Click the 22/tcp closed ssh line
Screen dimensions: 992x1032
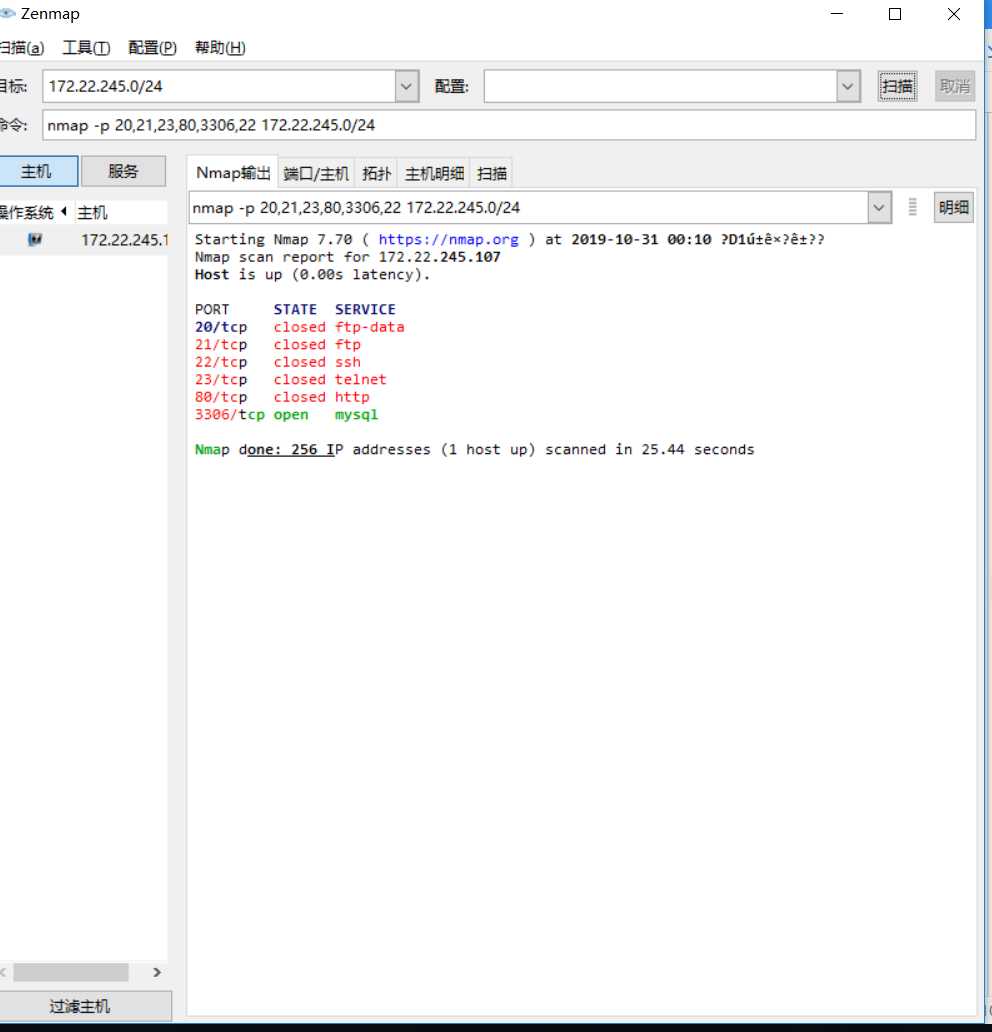pos(278,362)
